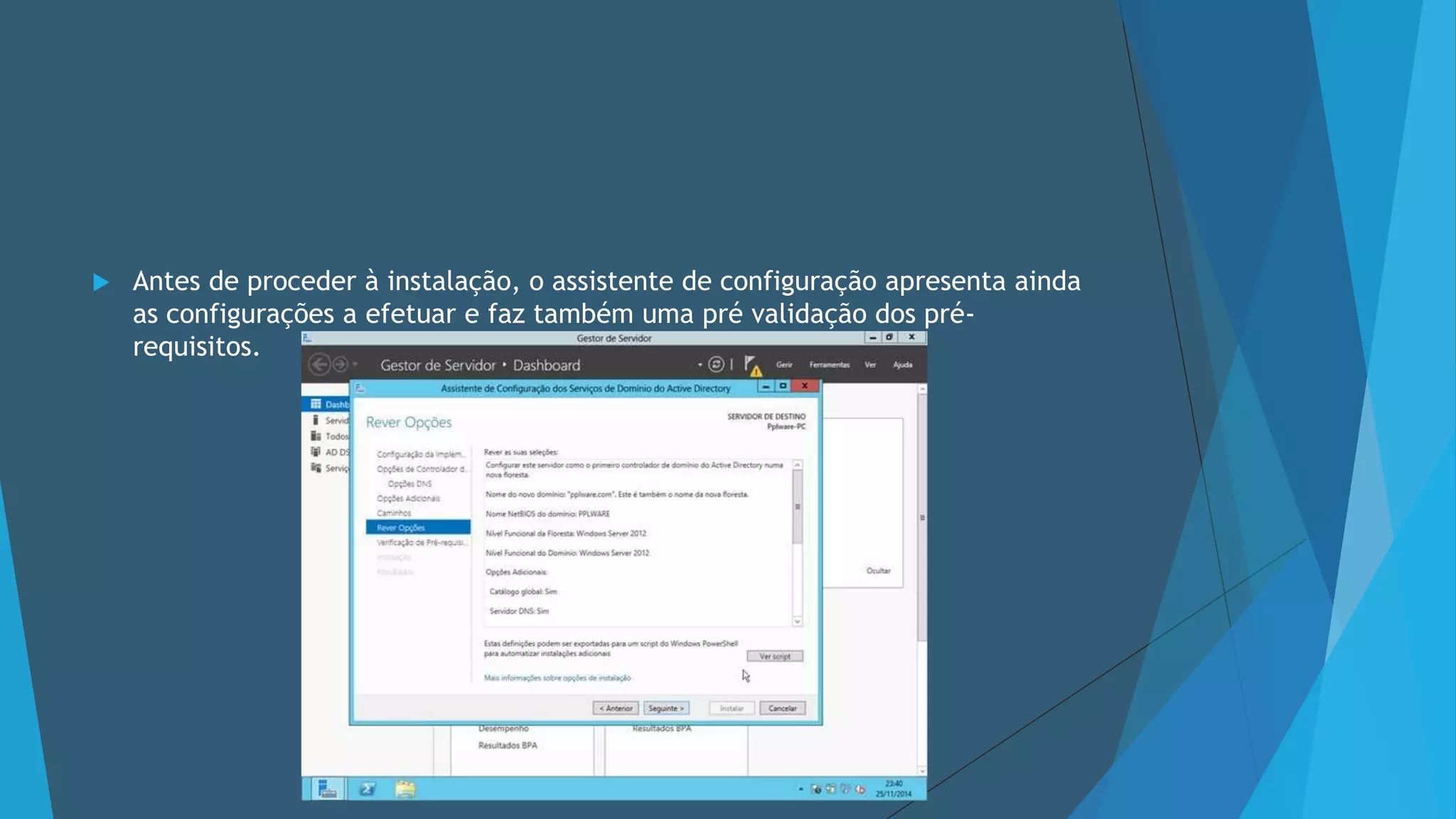Click the review list scroll-up arrow
Screen dimensions: 1456x819
[798, 465]
